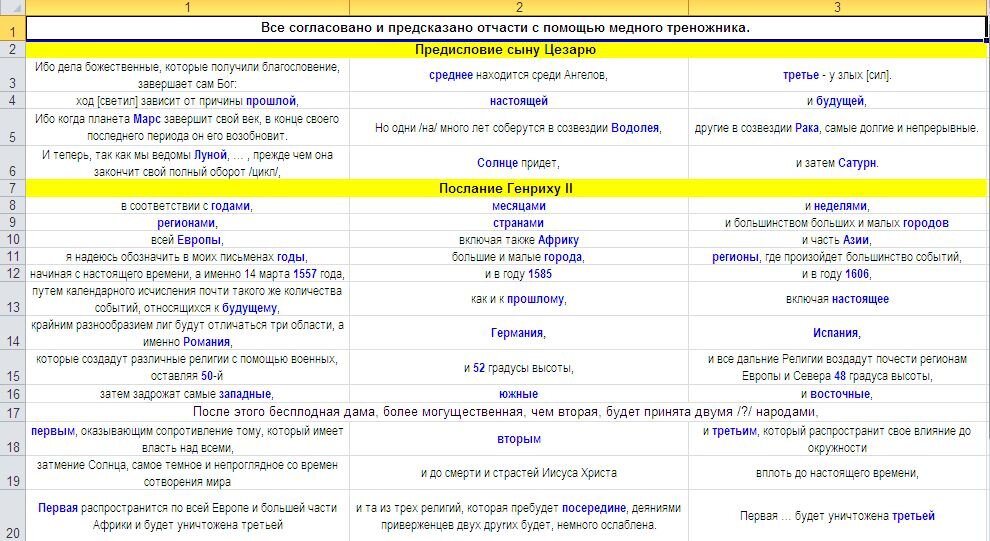The width and height of the screenshot is (990, 541).
Task: Click the cell 'и неделями'
Action: tap(837, 206)
